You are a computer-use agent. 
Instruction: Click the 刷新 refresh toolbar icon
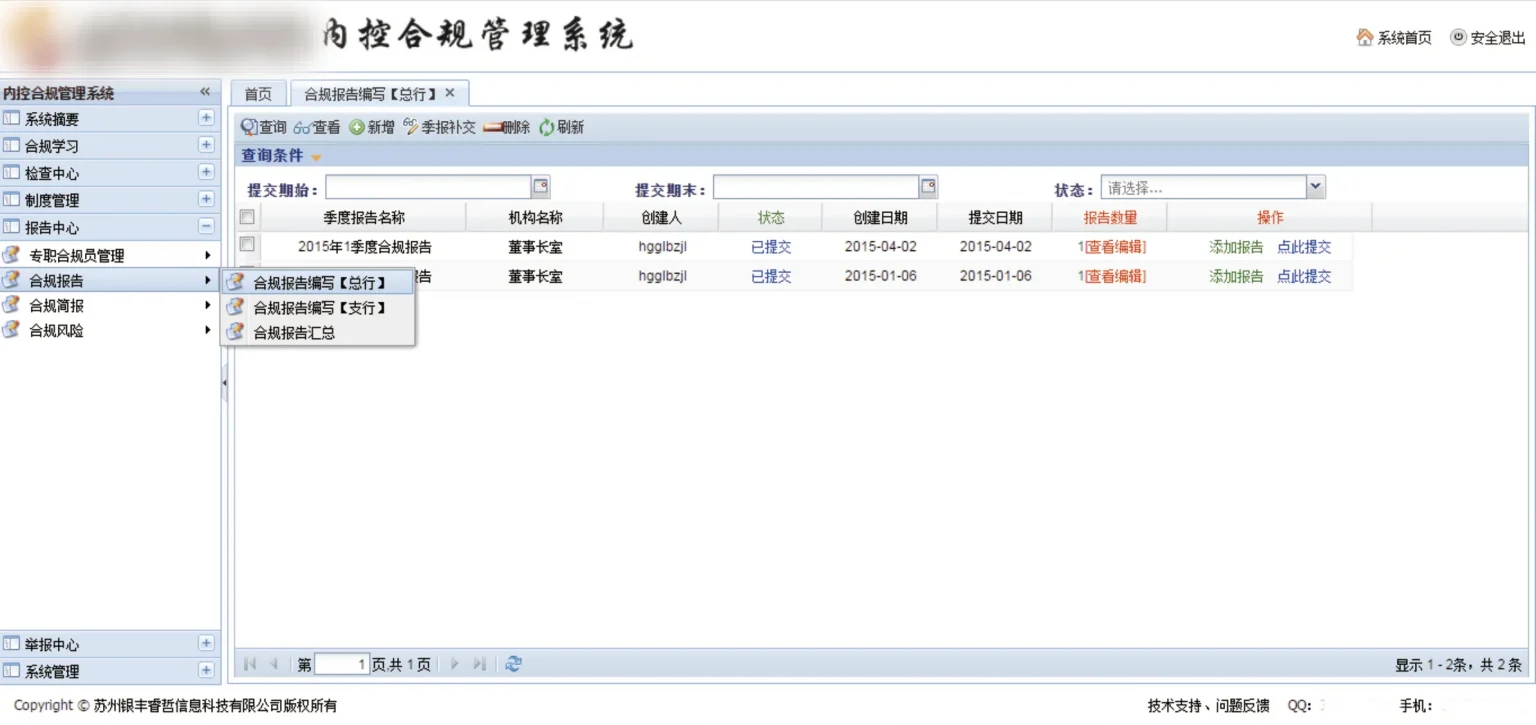click(x=547, y=127)
